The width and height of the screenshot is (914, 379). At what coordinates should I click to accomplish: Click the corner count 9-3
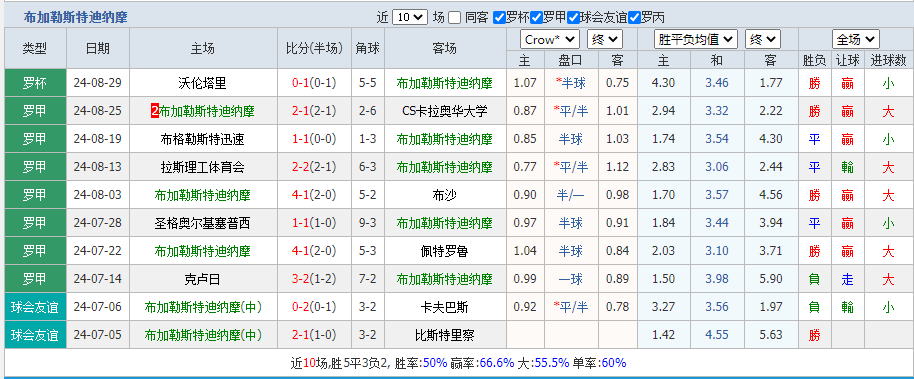pyautogui.click(x=368, y=223)
